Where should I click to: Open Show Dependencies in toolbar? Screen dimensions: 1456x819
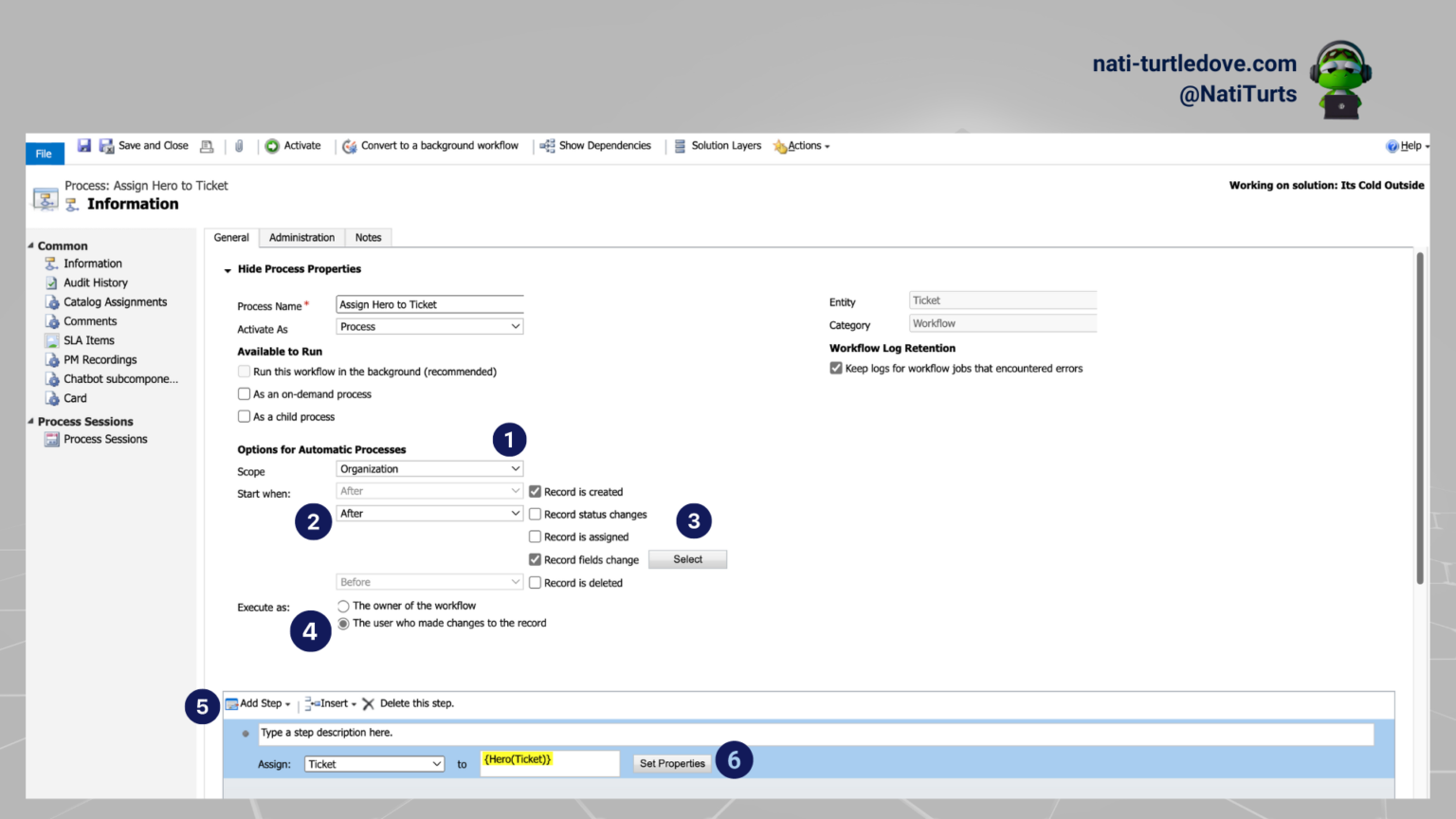pos(595,146)
